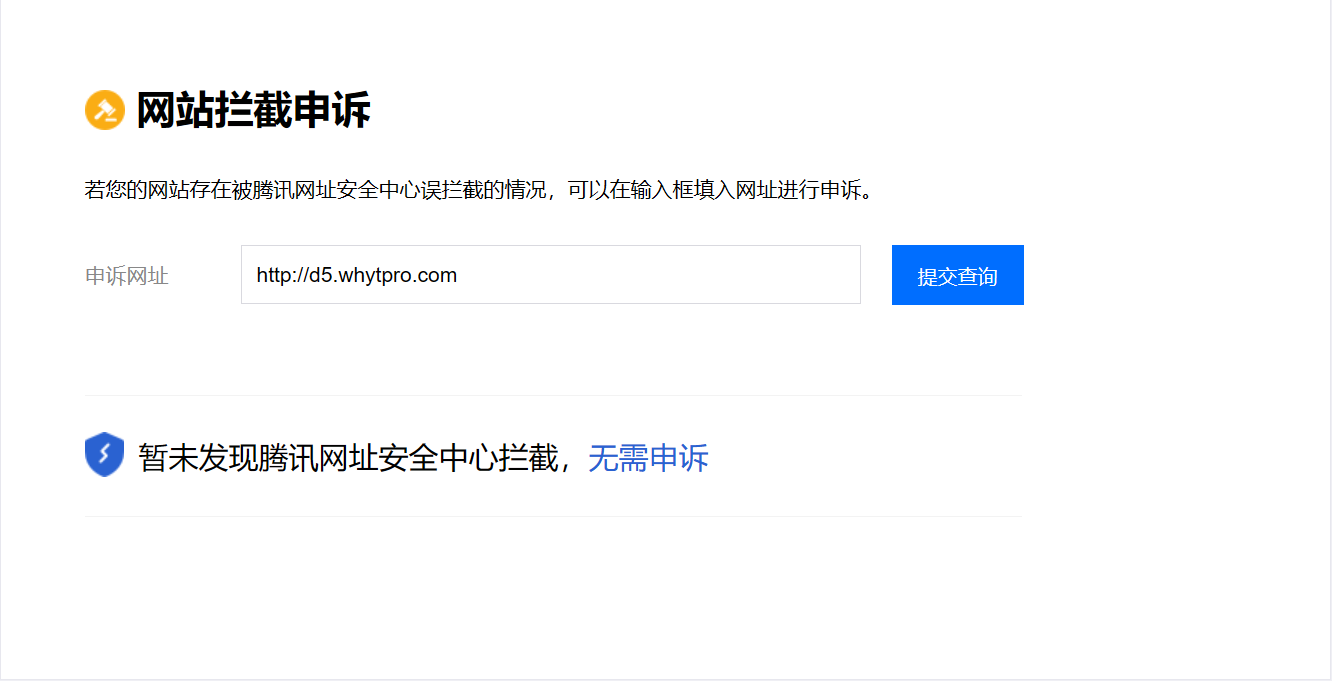Click the description text about 腾讯网址安全中心误拦截
The height and width of the screenshot is (681, 1332).
point(480,190)
